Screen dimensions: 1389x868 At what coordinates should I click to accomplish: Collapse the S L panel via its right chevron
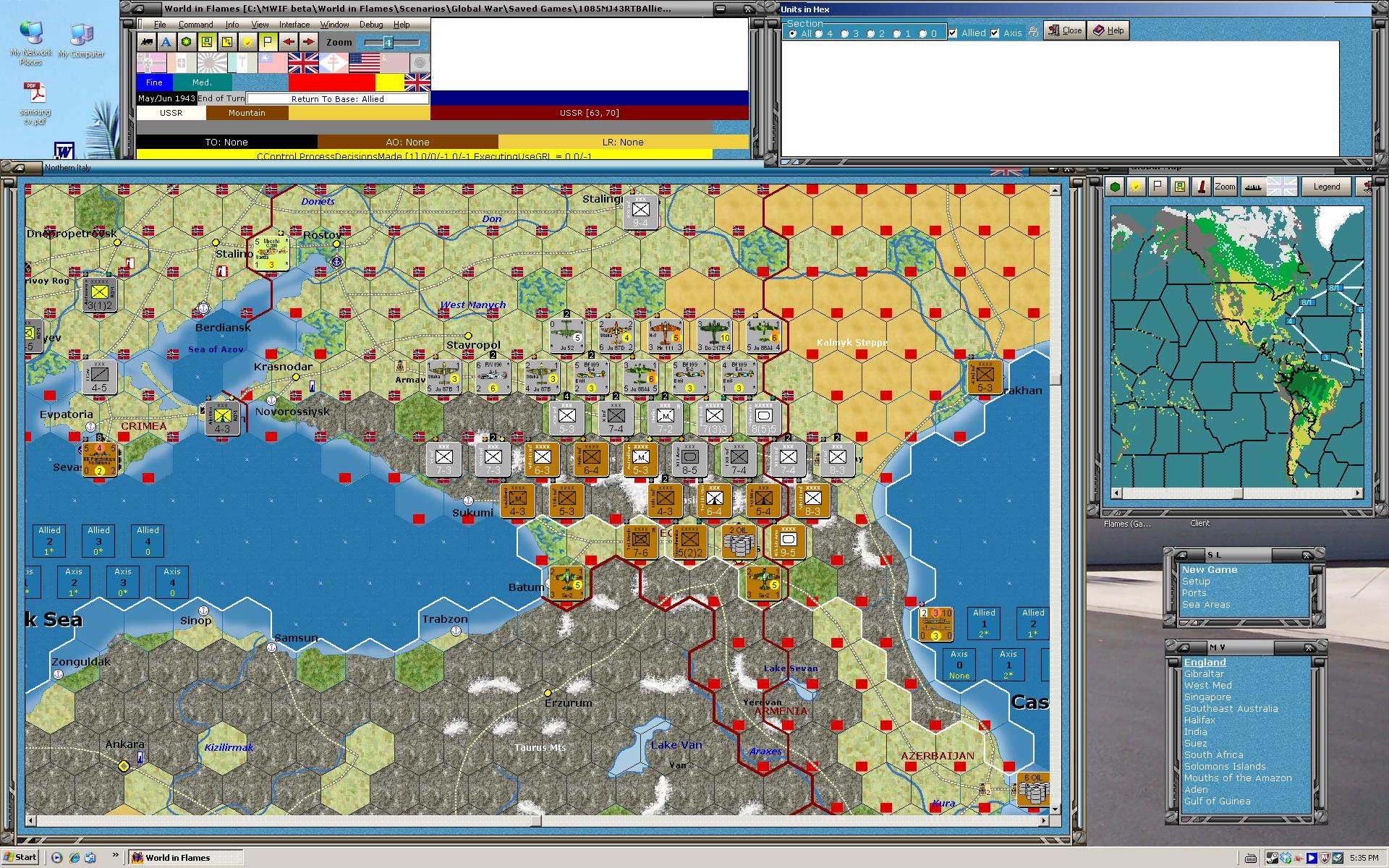tap(1307, 555)
